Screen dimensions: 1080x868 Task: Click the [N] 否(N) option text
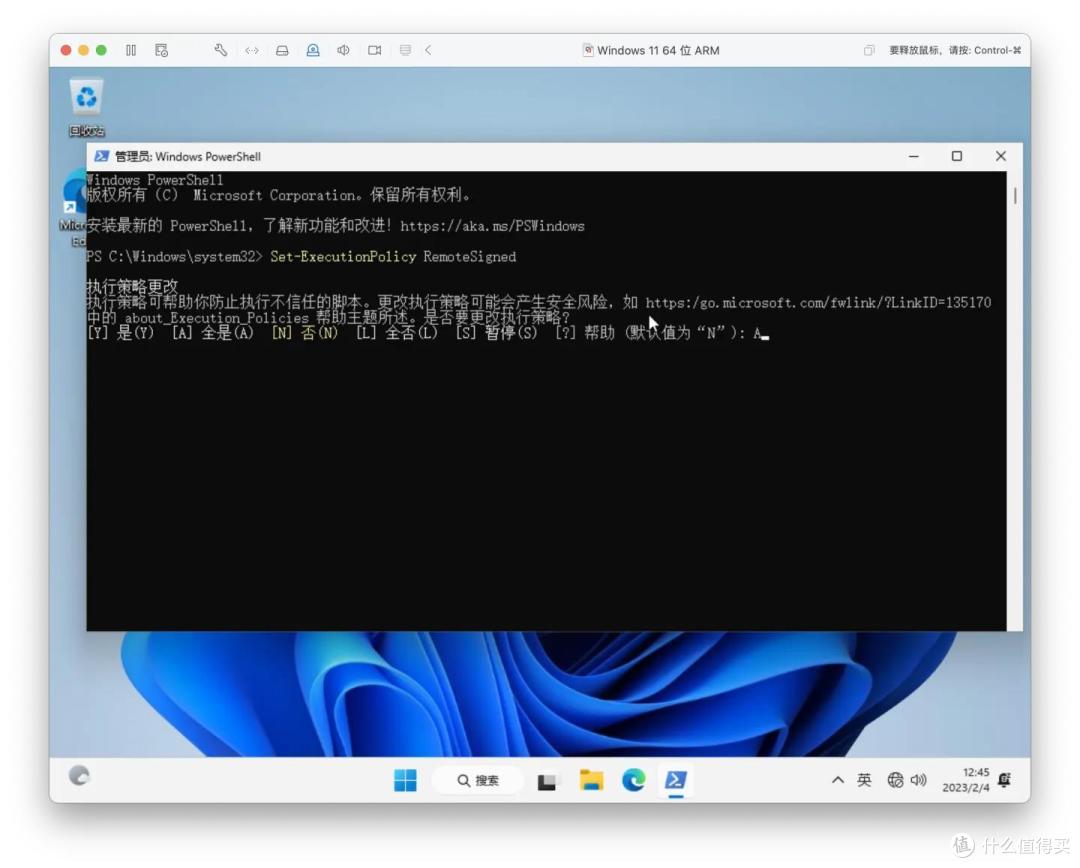point(304,333)
